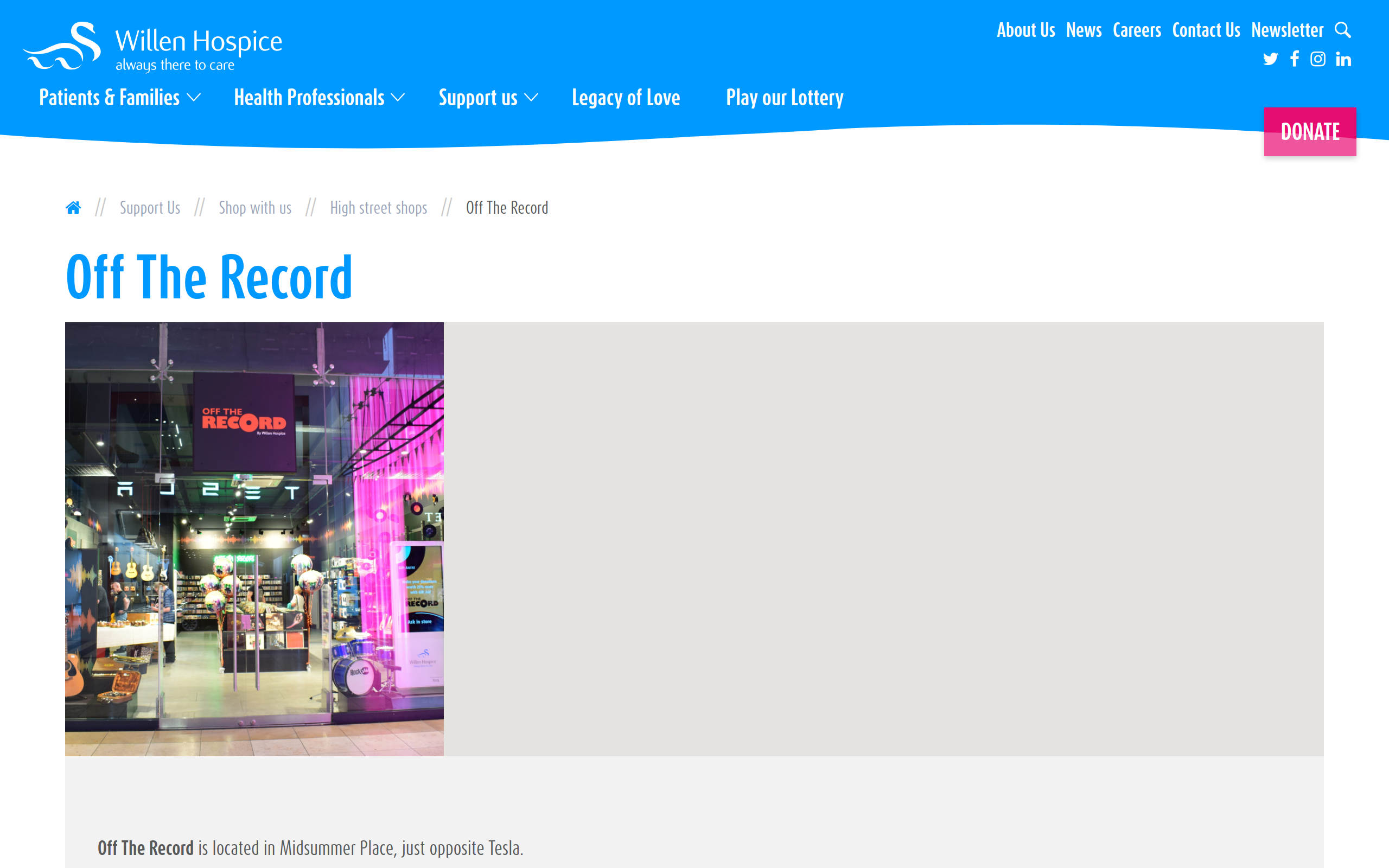The height and width of the screenshot is (868, 1389).
Task: Click the Facebook icon
Action: (x=1294, y=59)
